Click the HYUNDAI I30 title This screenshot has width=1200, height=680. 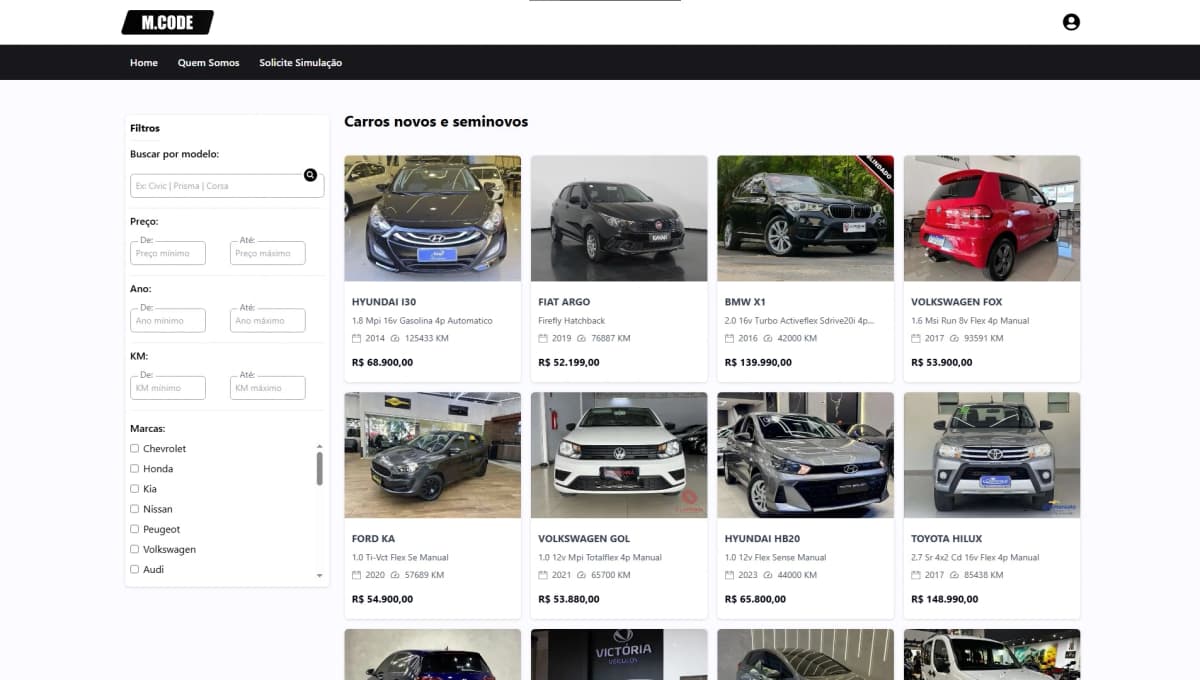pos(384,302)
